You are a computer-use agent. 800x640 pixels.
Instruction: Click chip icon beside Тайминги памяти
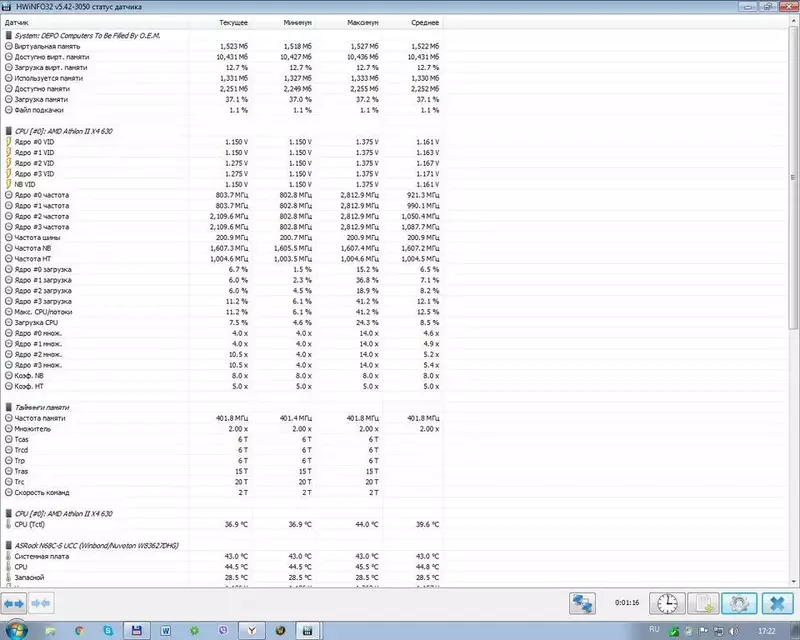8,407
